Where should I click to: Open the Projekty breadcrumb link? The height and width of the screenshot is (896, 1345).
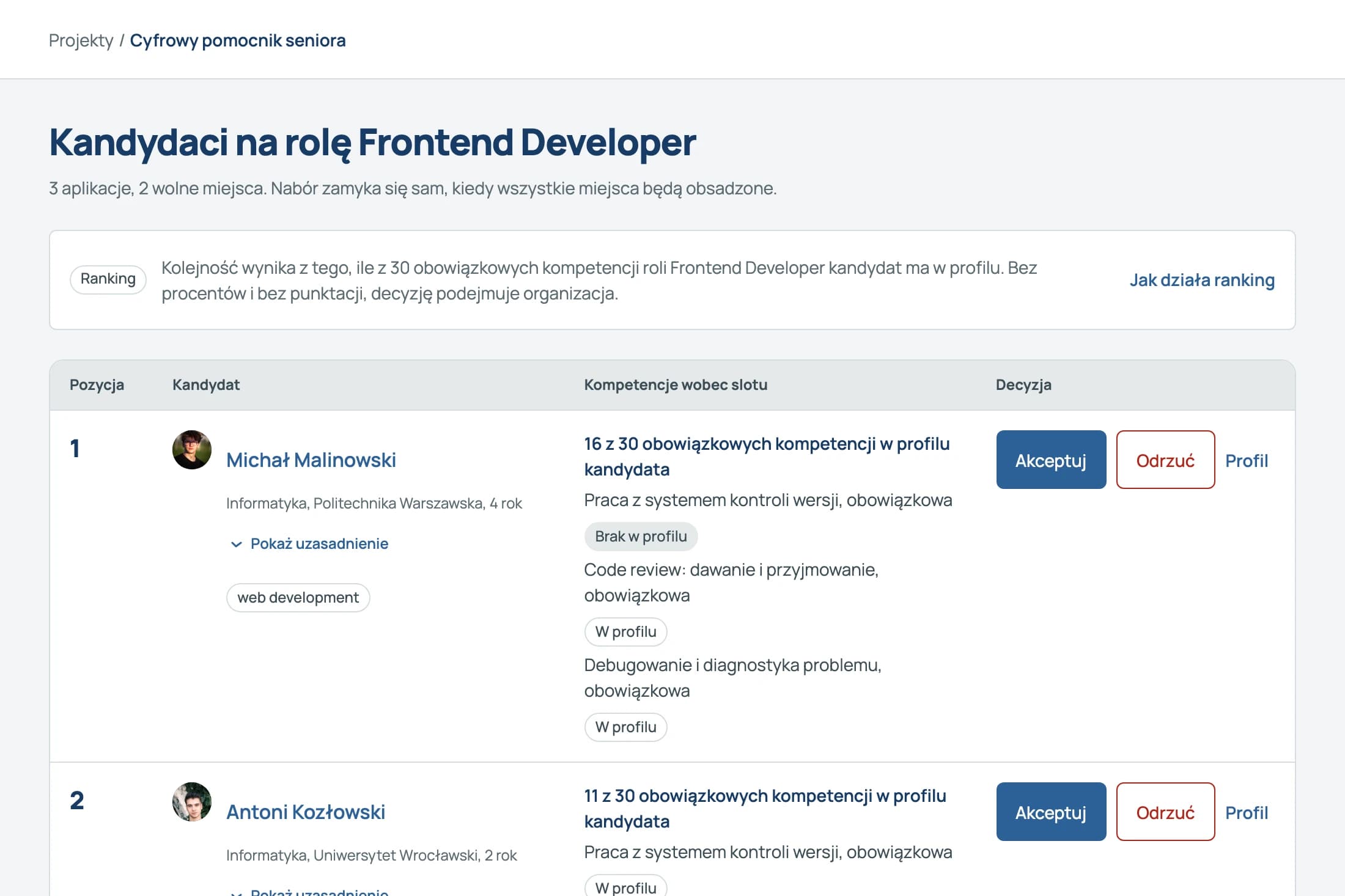point(81,40)
